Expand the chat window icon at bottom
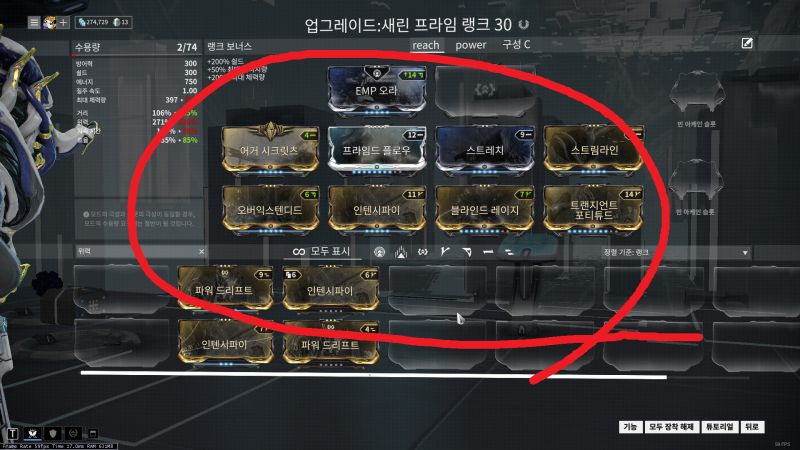This screenshot has width=800, height=450. tap(93, 434)
